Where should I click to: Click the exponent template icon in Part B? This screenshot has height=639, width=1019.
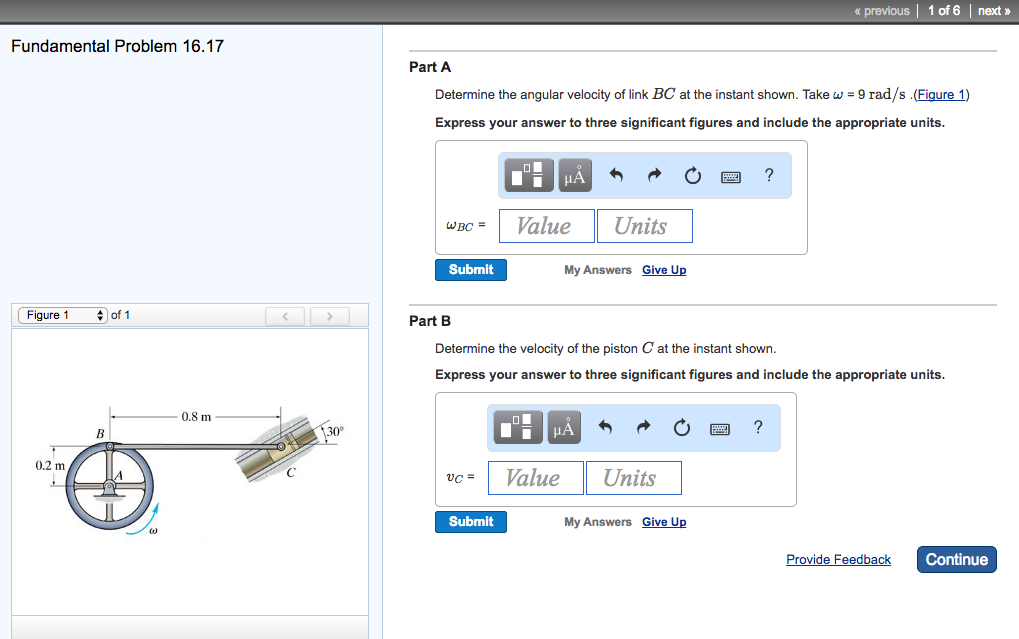516,427
